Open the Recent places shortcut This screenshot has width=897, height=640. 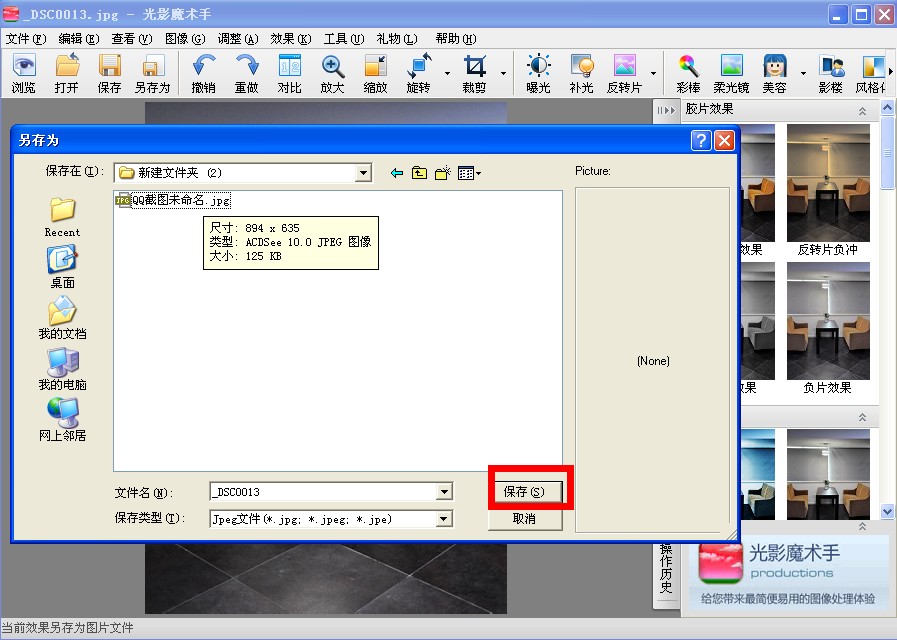pos(62,217)
